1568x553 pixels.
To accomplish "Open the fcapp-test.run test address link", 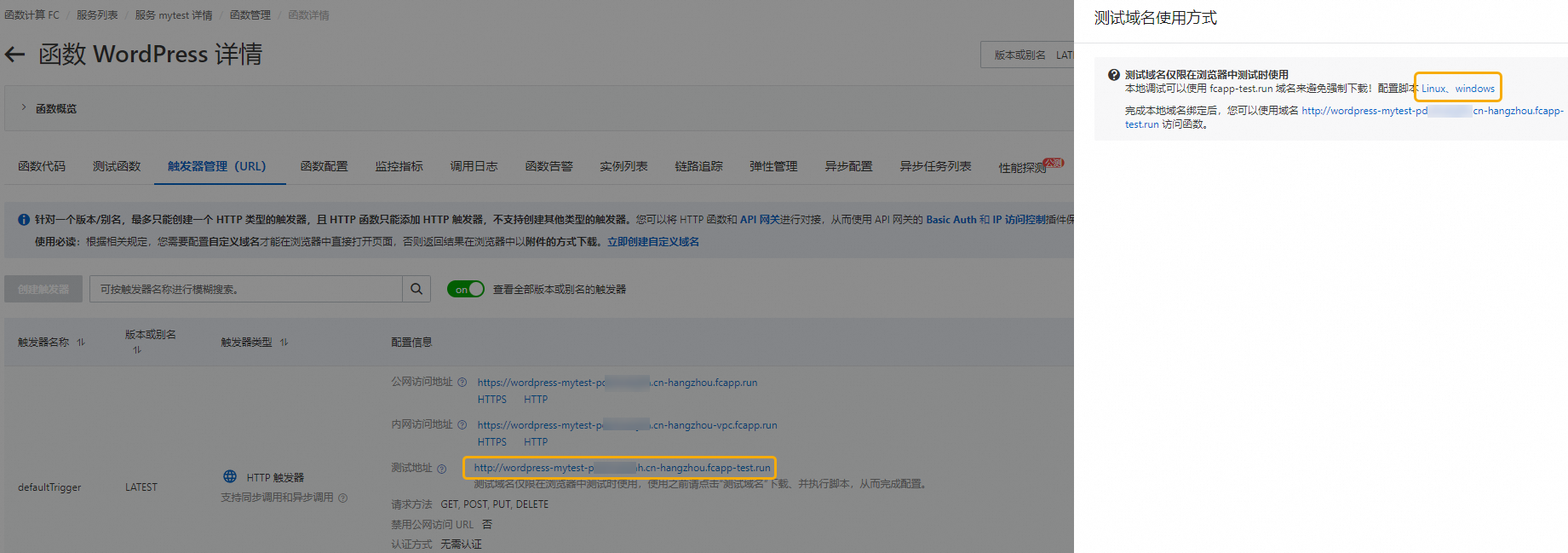I will (x=622, y=468).
